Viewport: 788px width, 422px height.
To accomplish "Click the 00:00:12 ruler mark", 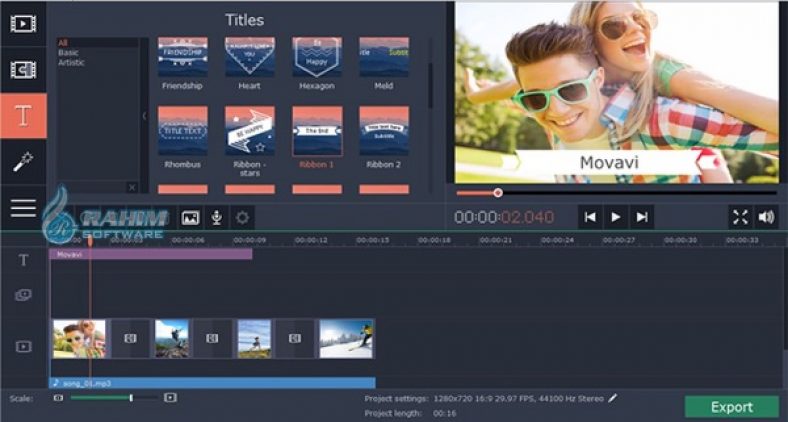I will [x=311, y=240].
